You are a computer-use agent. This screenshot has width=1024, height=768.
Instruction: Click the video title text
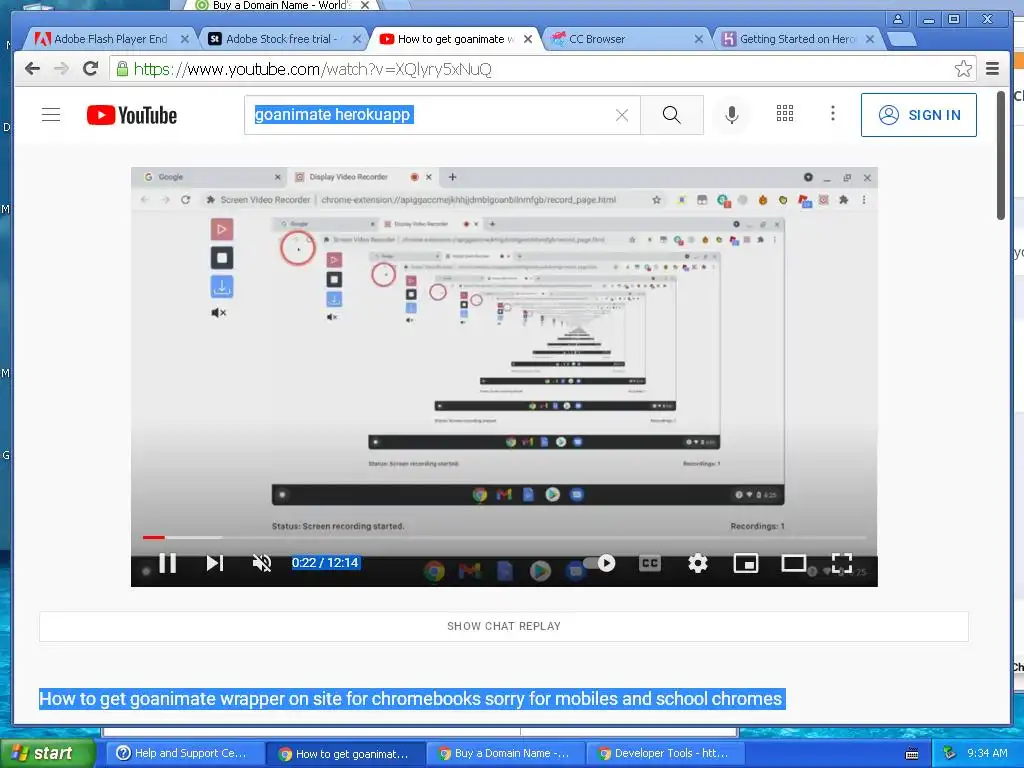pyautogui.click(x=411, y=699)
